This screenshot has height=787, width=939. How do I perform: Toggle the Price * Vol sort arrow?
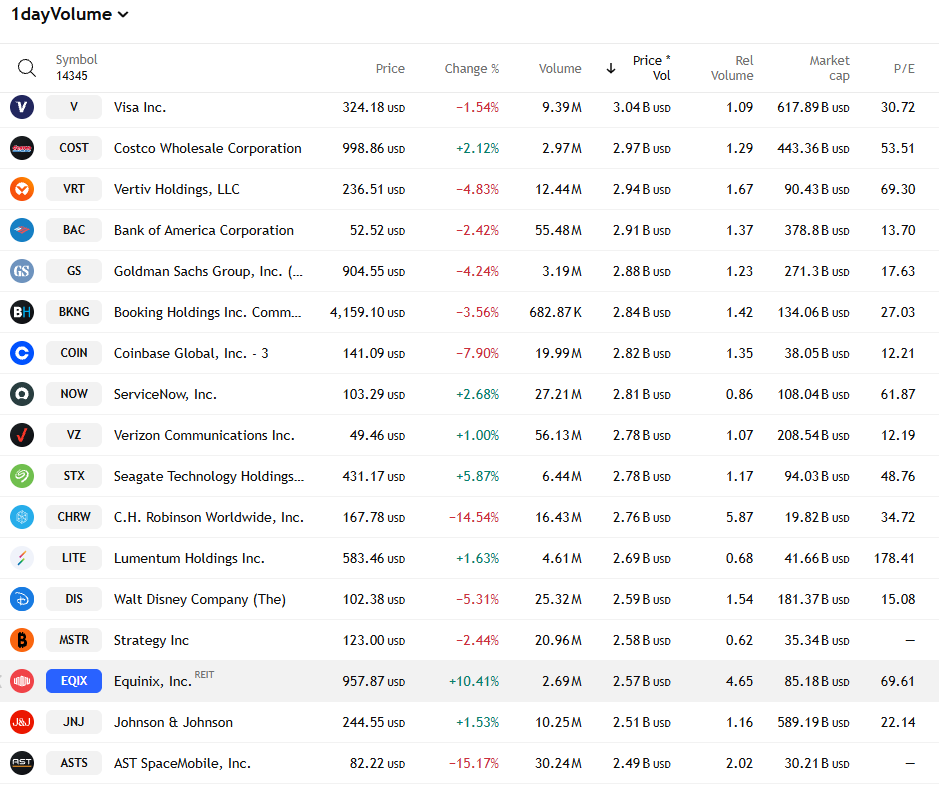(x=611, y=68)
